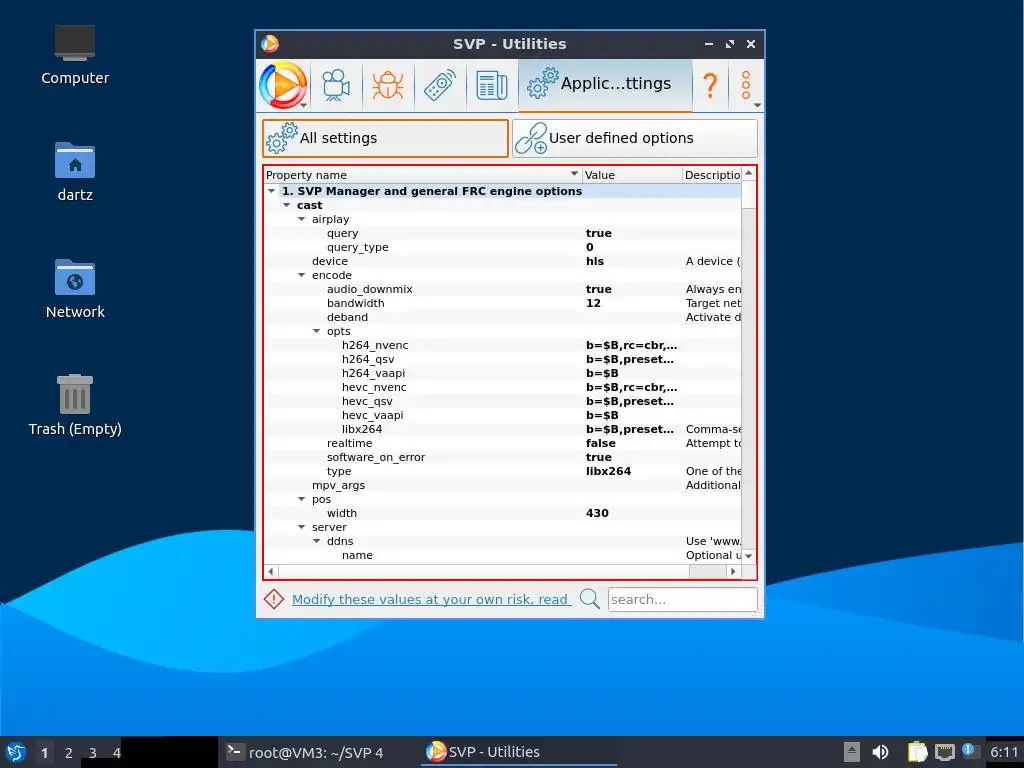Collapse the opts tree node
Image resolution: width=1024 pixels, height=768 pixels.
click(317, 331)
